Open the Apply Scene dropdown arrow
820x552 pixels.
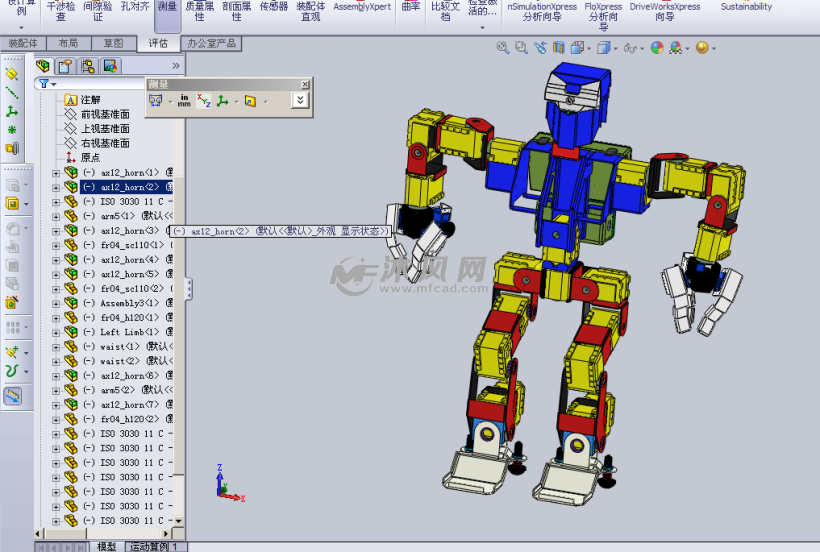(x=687, y=49)
